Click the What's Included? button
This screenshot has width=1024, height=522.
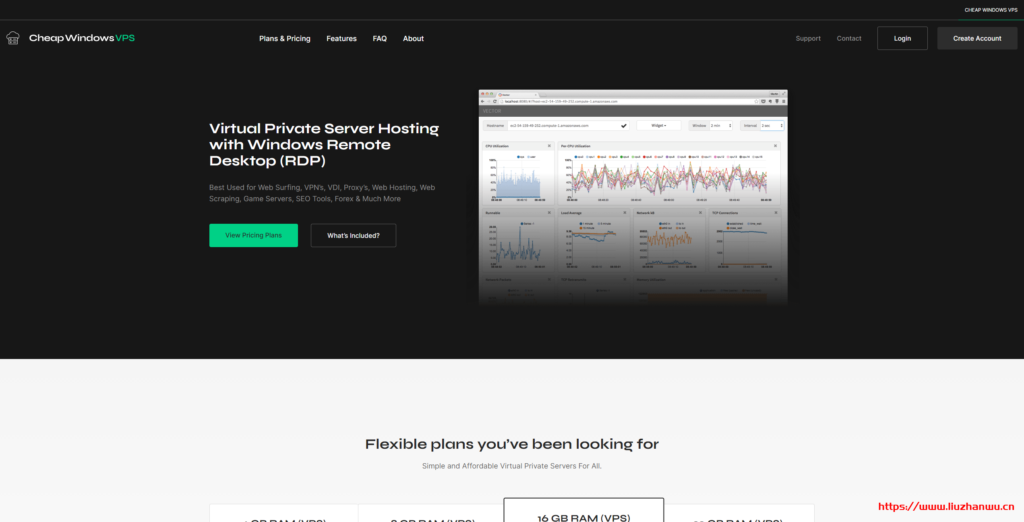353,235
